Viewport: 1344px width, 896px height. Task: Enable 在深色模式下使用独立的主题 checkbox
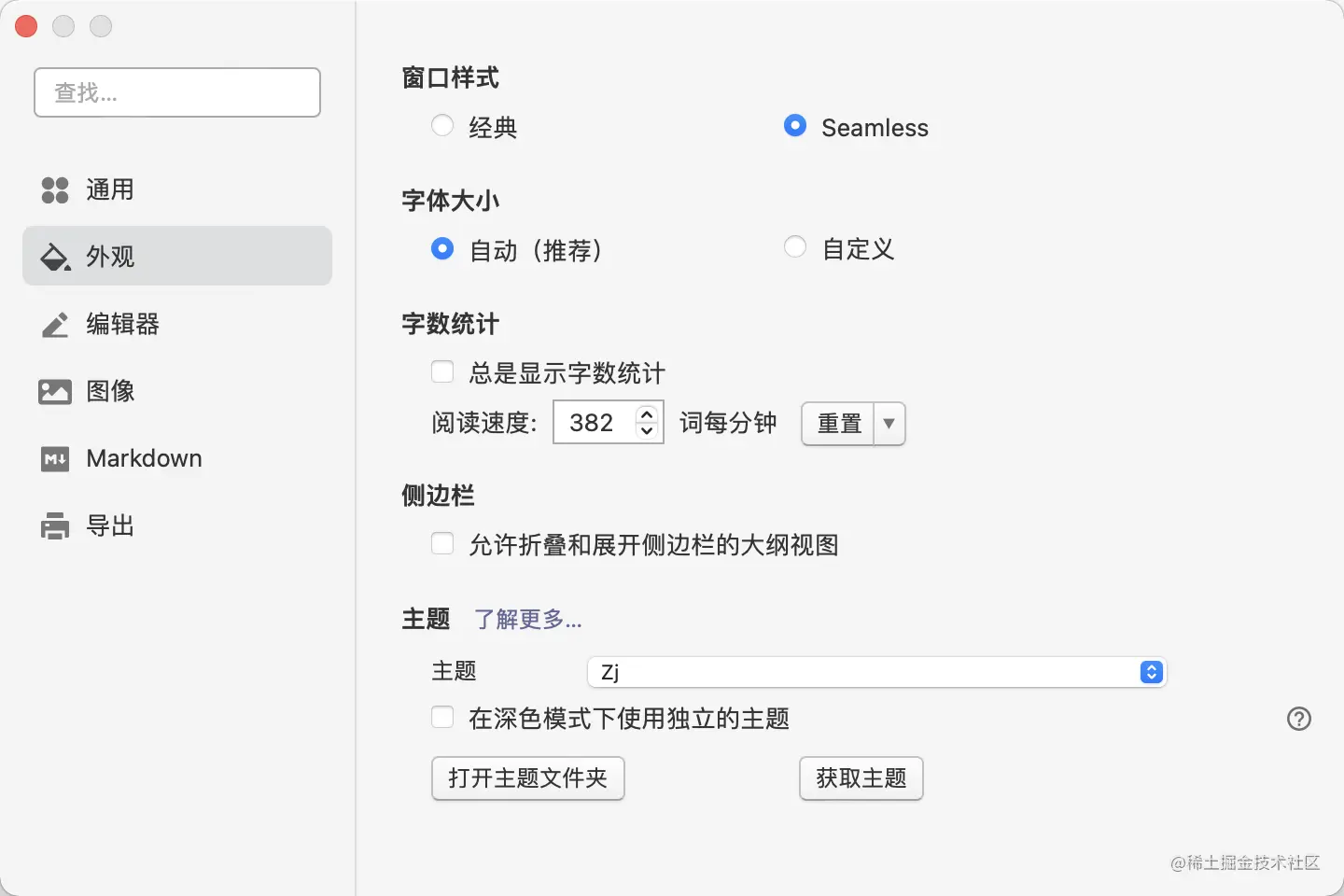tap(442, 717)
